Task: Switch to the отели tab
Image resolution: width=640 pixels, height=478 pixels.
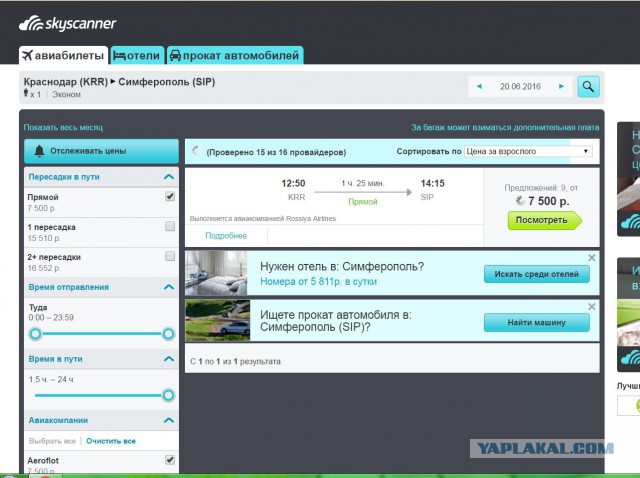Action: click(x=137, y=56)
